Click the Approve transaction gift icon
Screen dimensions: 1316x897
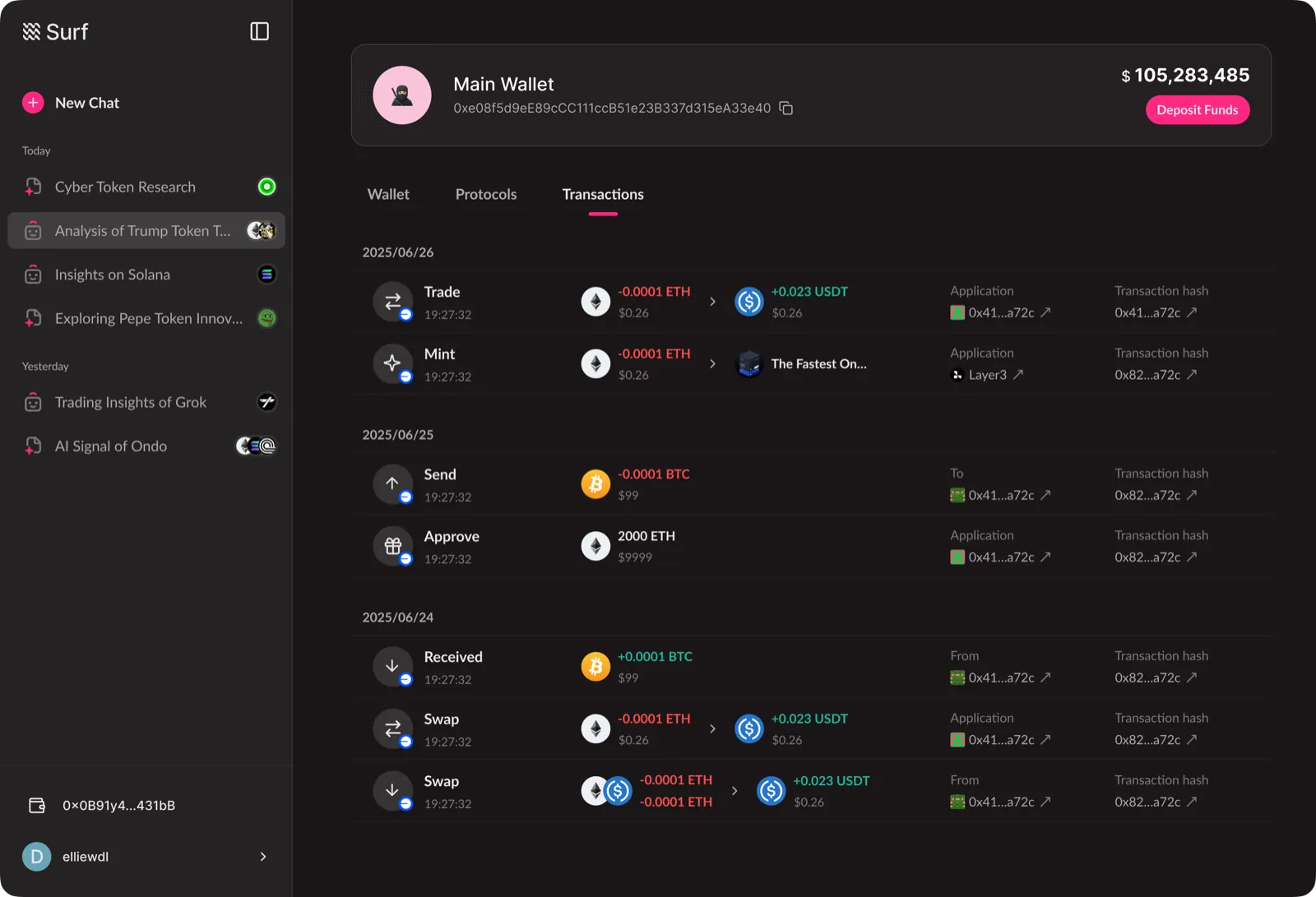(393, 546)
